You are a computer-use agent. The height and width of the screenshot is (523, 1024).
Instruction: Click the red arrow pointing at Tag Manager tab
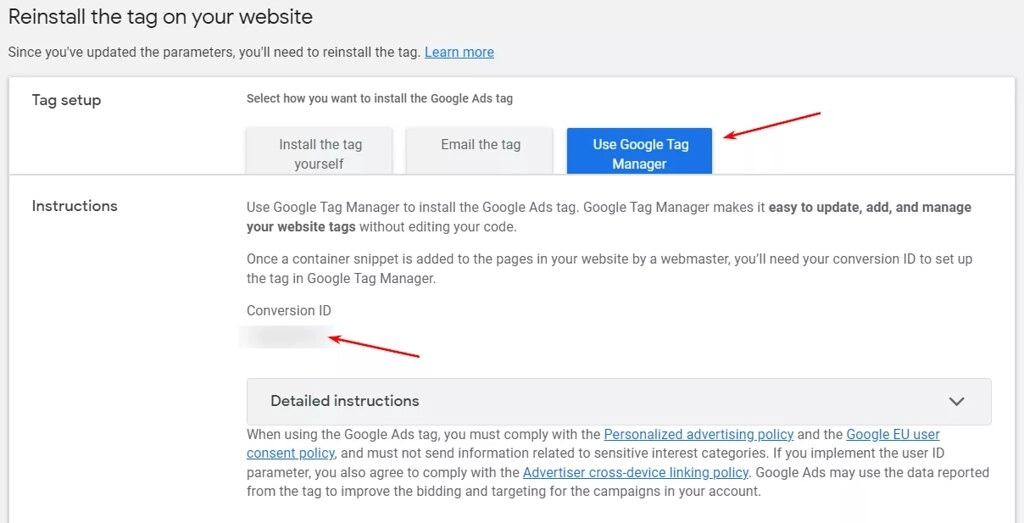point(772,127)
